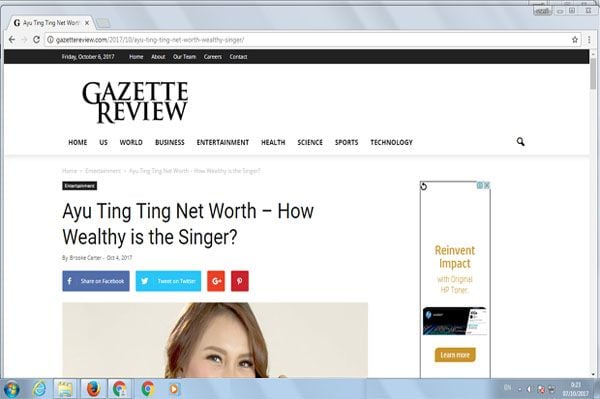Screen dimensions: 600x399
Task: Click the Reinvent Impact ad text
Action: tap(455, 257)
